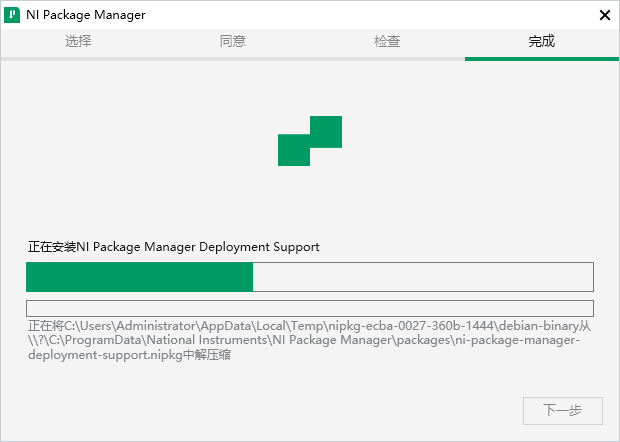
Task: Click the 正在安装NI Package Manager Deployment Support label
Action: tap(173, 246)
